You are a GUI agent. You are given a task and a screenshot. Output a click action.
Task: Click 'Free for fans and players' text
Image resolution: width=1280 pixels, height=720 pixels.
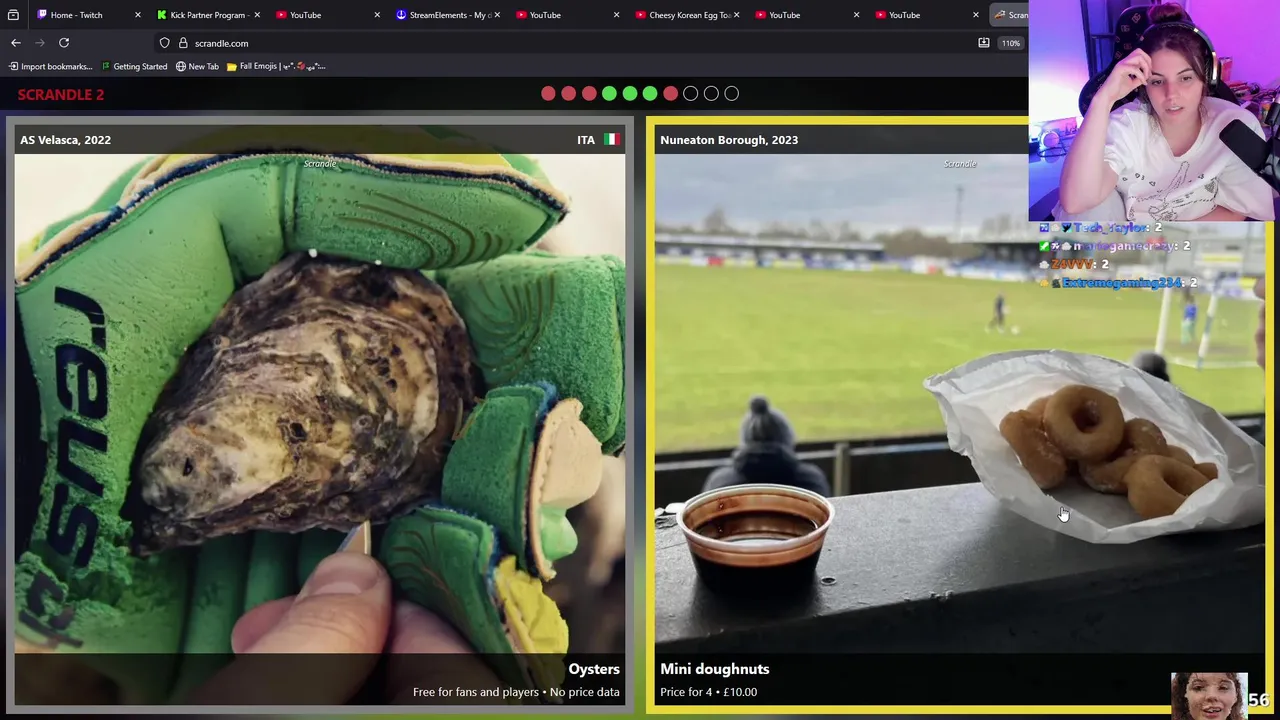point(476,692)
